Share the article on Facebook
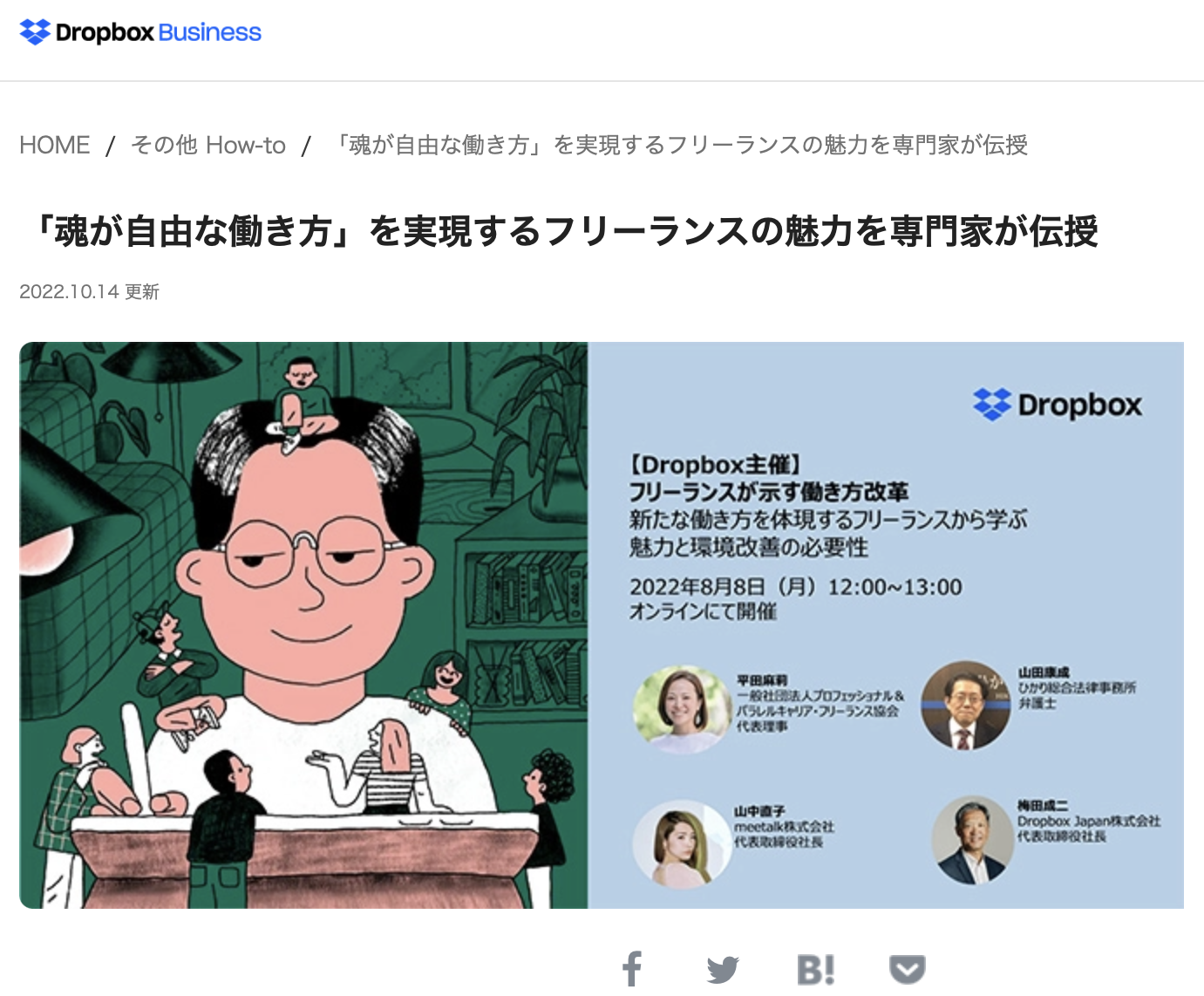Screen dimensions: 1204x996 coord(632,968)
